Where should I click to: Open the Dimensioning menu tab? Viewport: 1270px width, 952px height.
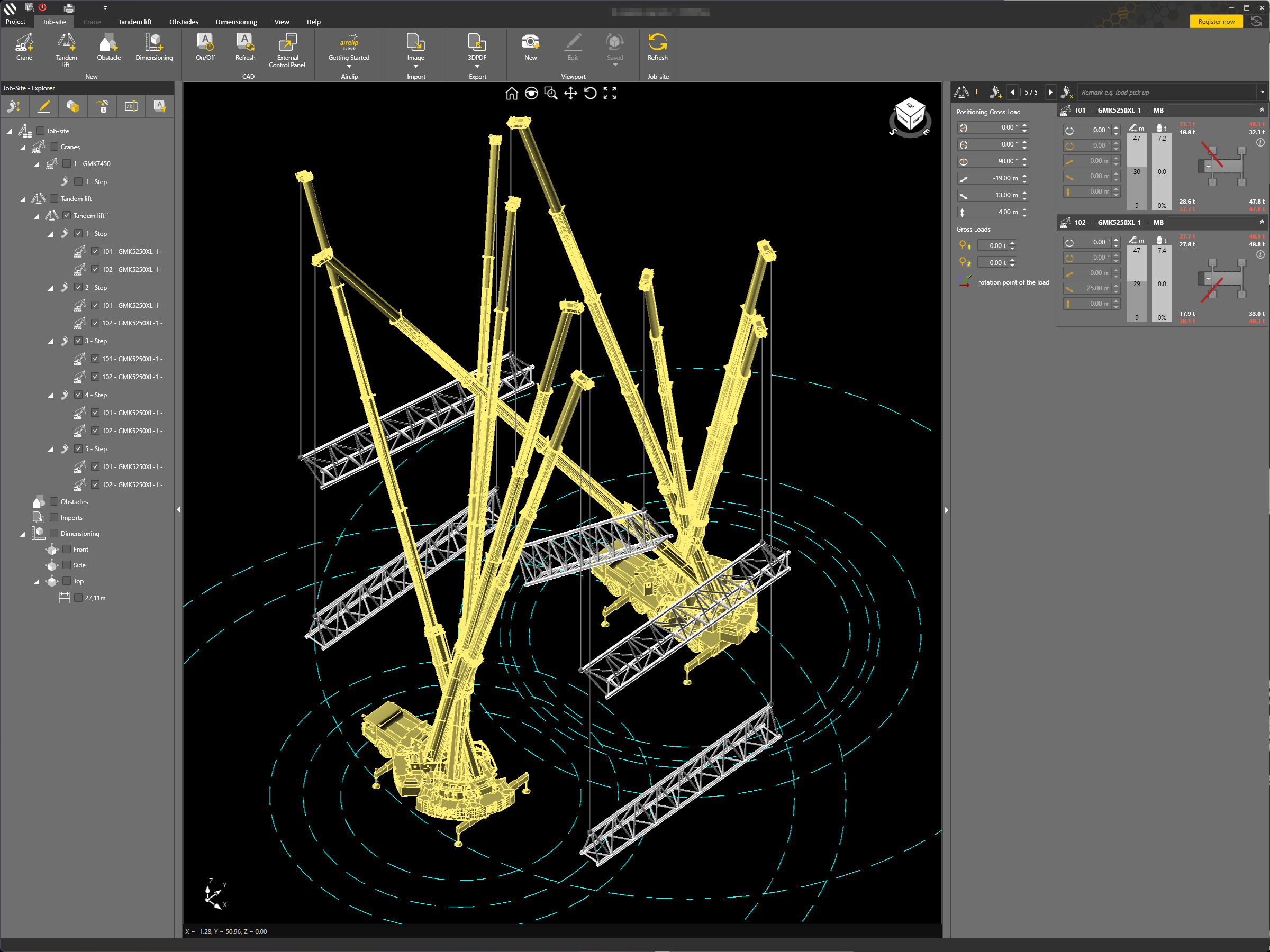236,22
